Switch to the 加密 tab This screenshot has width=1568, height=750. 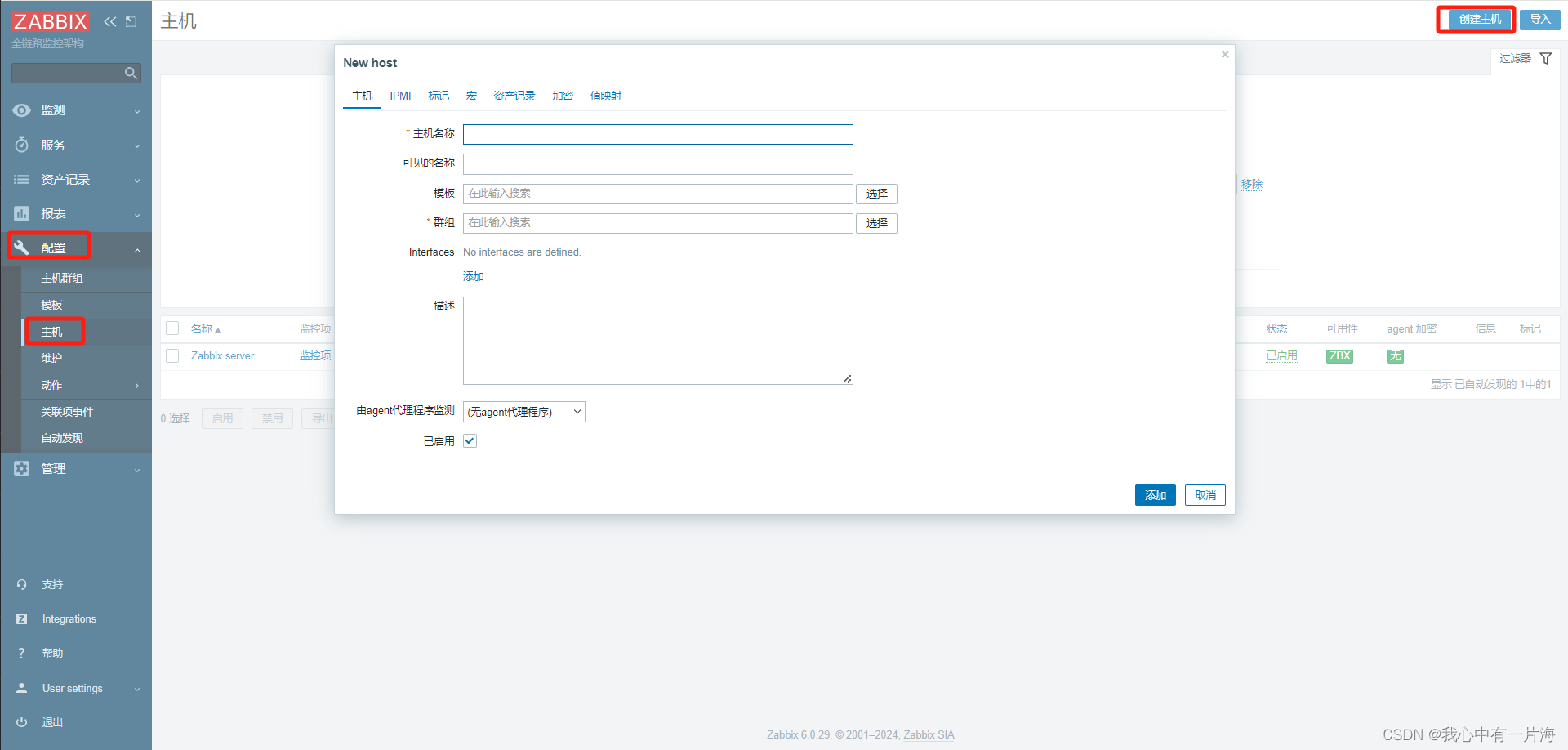point(563,96)
